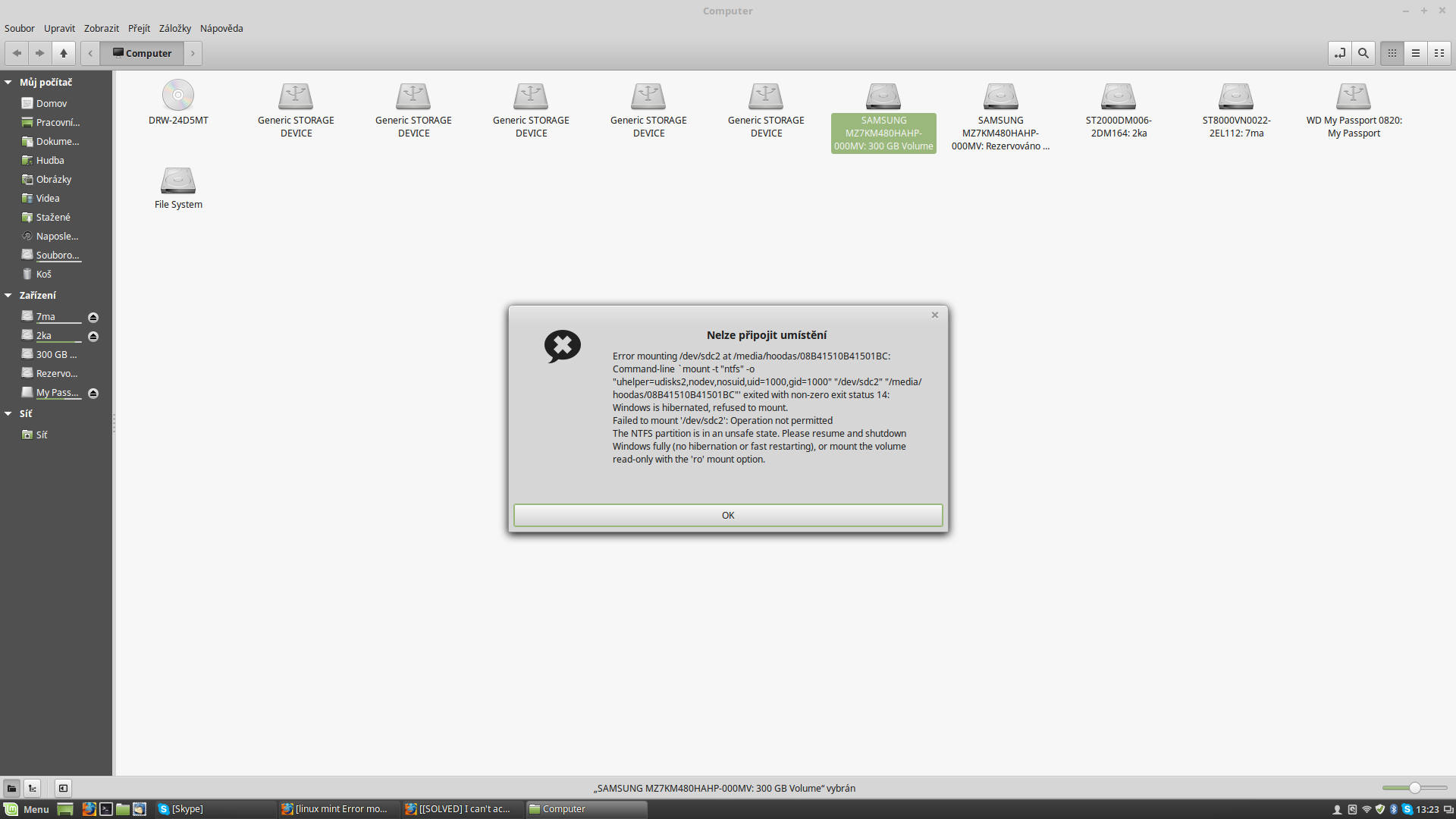Viewport: 1456px width, 819px height.
Task: Open file search with magnifier icon
Action: [1363, 53]
